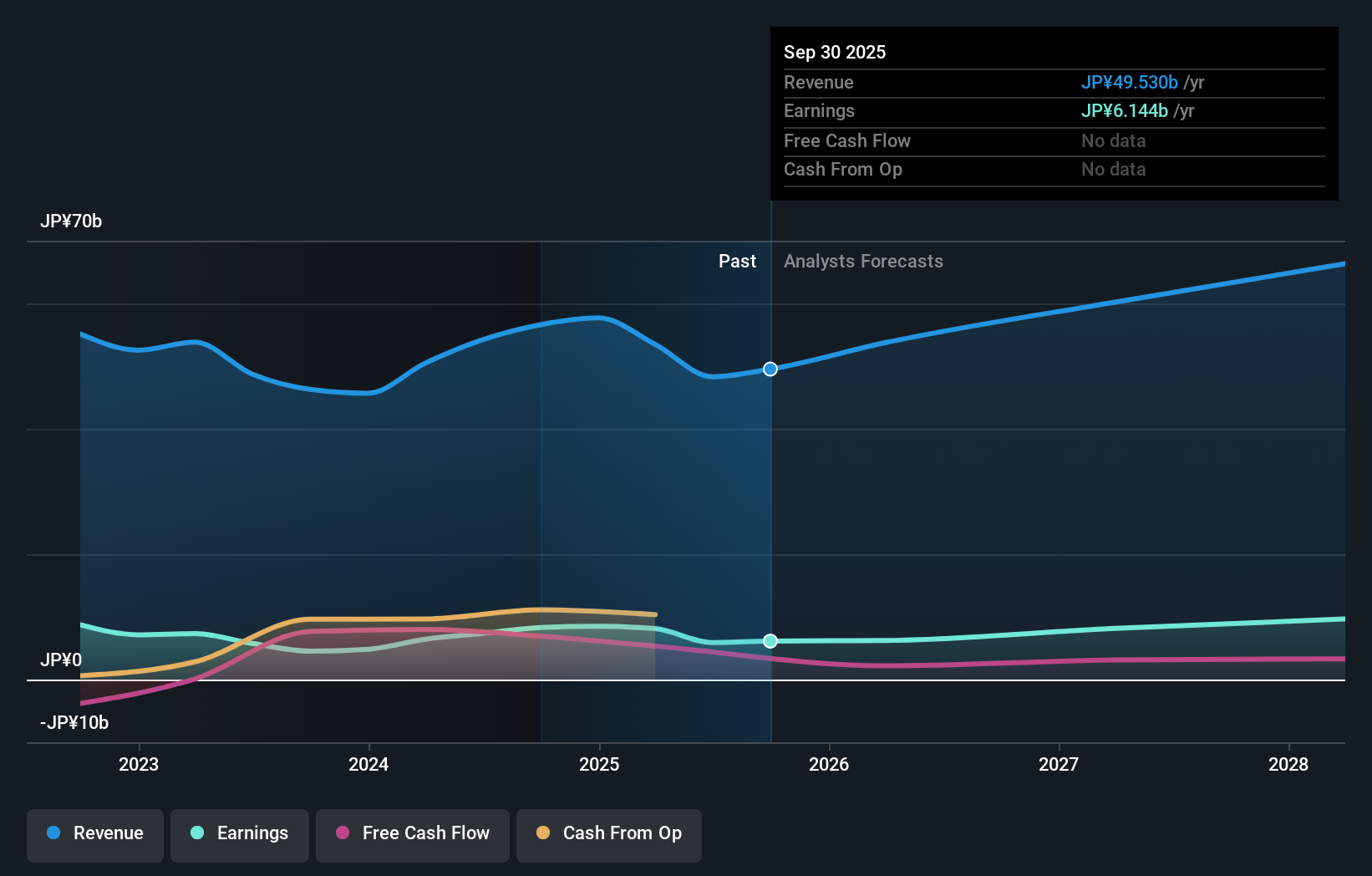Viewport: 1372px width, 876px height.
Task: Toggle the teal Earnings legend dot
Action: (x=196, y=833)
